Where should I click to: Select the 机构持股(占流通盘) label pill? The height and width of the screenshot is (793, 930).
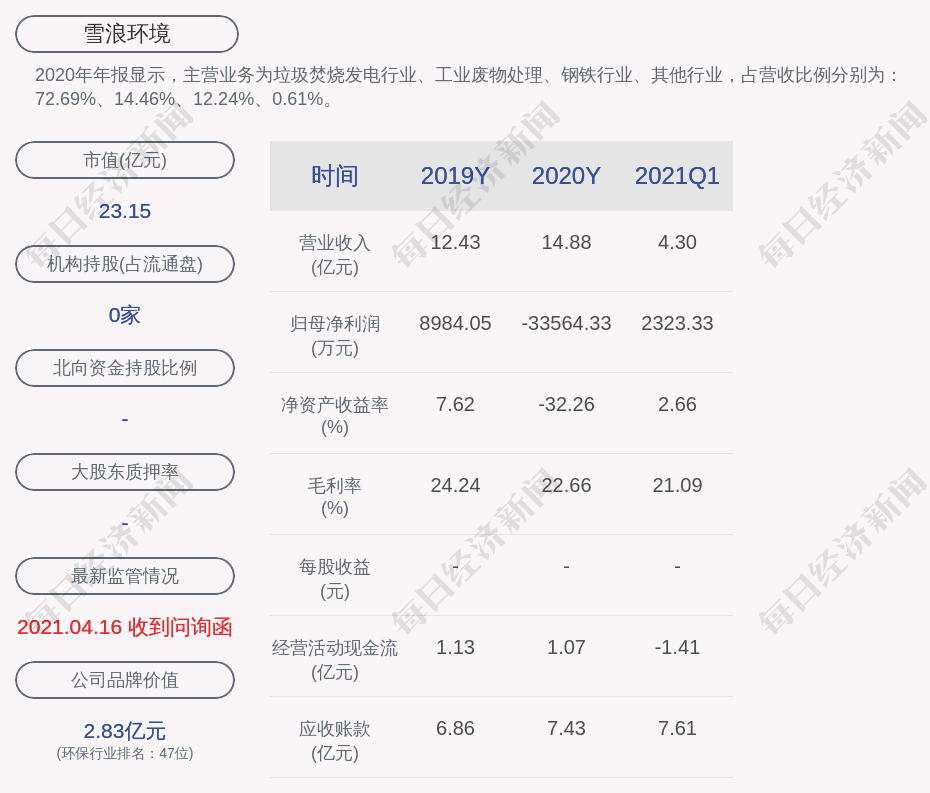coord(125,264)
